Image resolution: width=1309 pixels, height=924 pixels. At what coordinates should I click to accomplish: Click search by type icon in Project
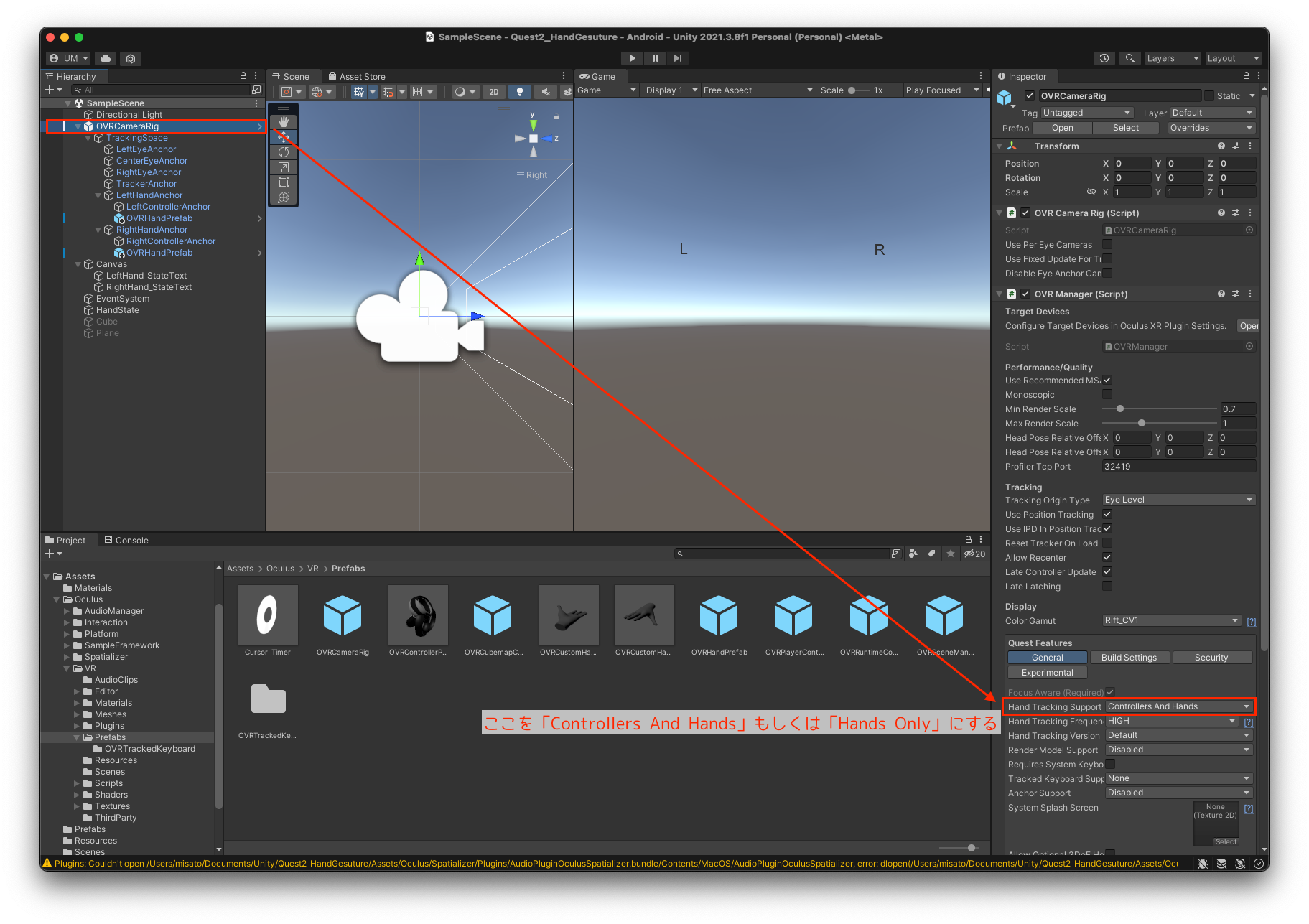[x=913, y=554]
